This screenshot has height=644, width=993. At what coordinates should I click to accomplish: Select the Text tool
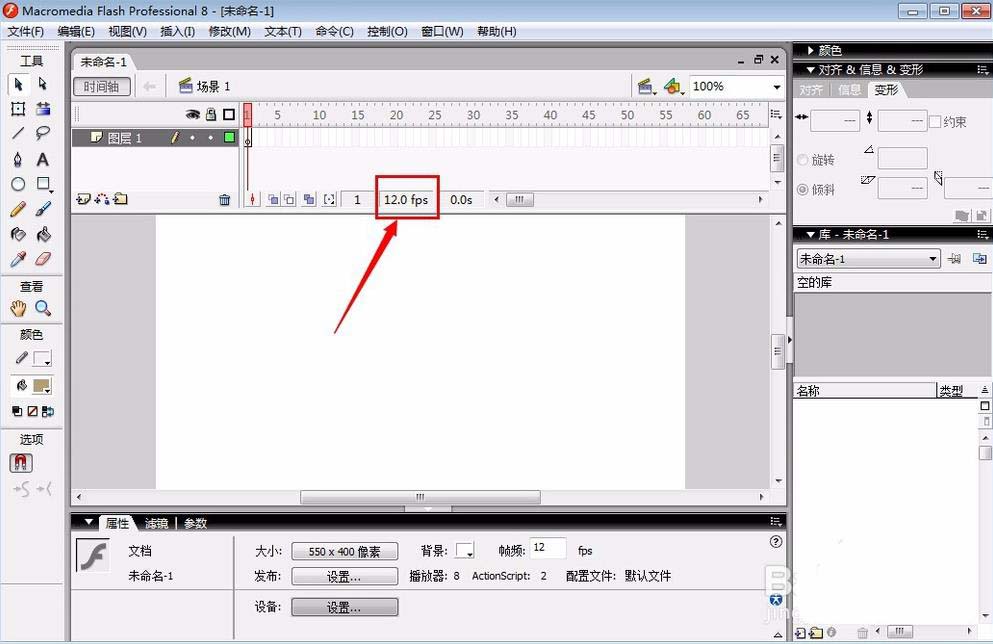(x=42, y=159)
